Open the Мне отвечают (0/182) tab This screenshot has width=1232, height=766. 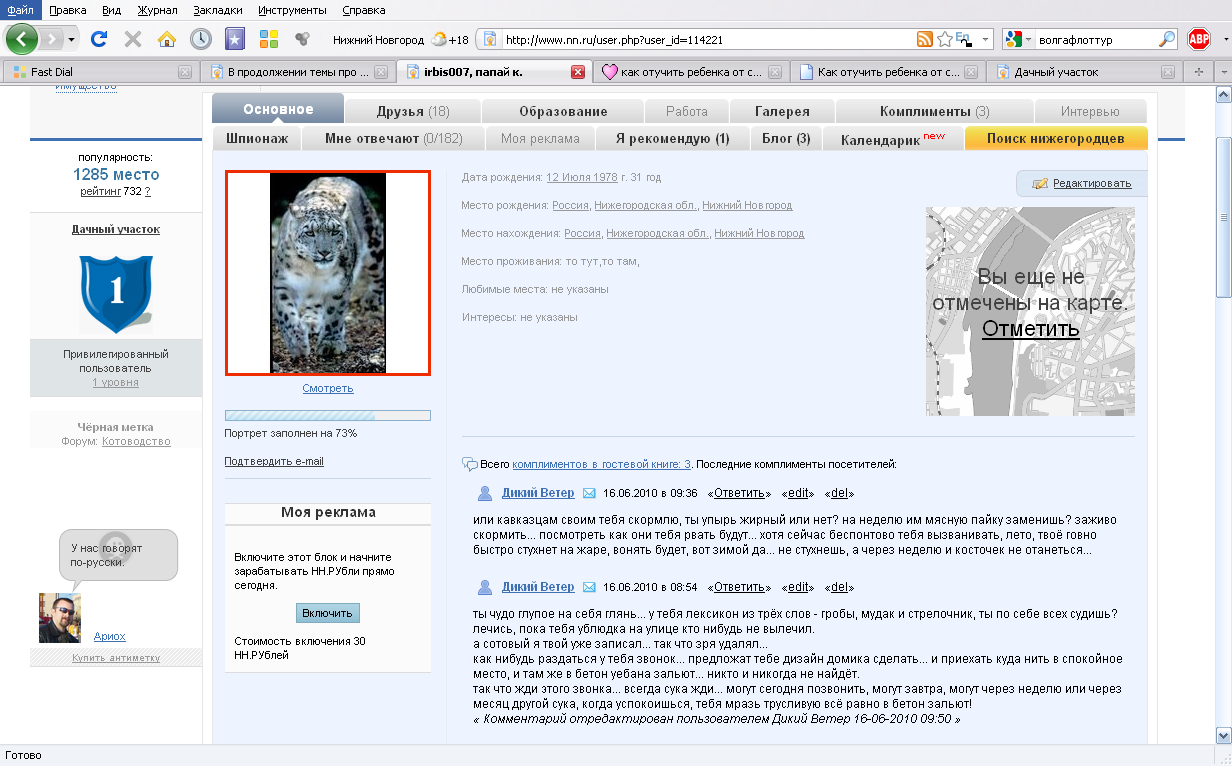[394, 139]
